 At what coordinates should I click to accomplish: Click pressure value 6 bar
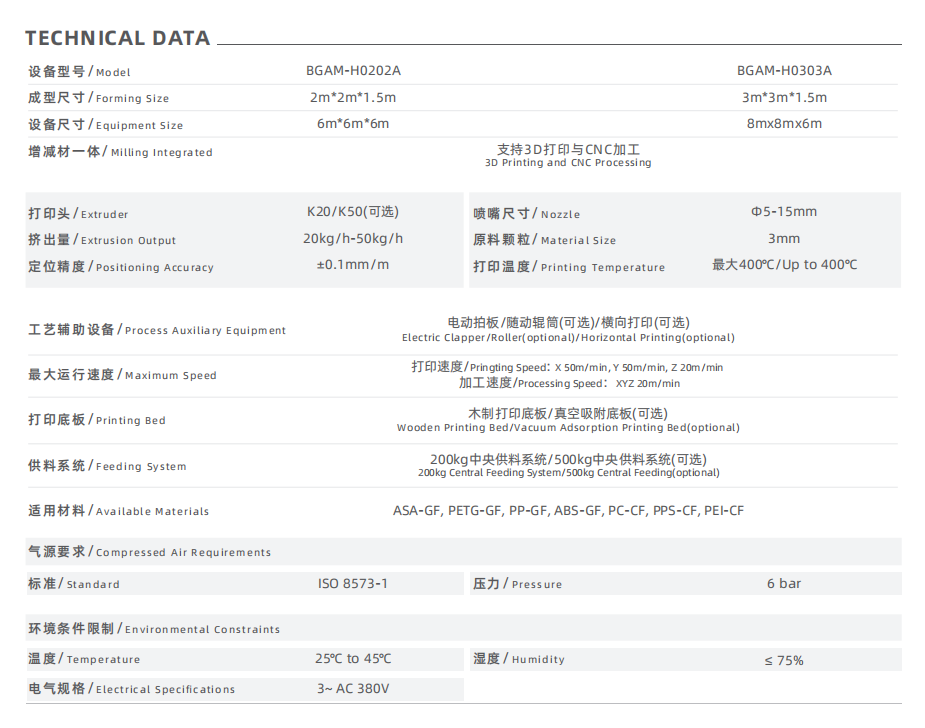[784, 583]
